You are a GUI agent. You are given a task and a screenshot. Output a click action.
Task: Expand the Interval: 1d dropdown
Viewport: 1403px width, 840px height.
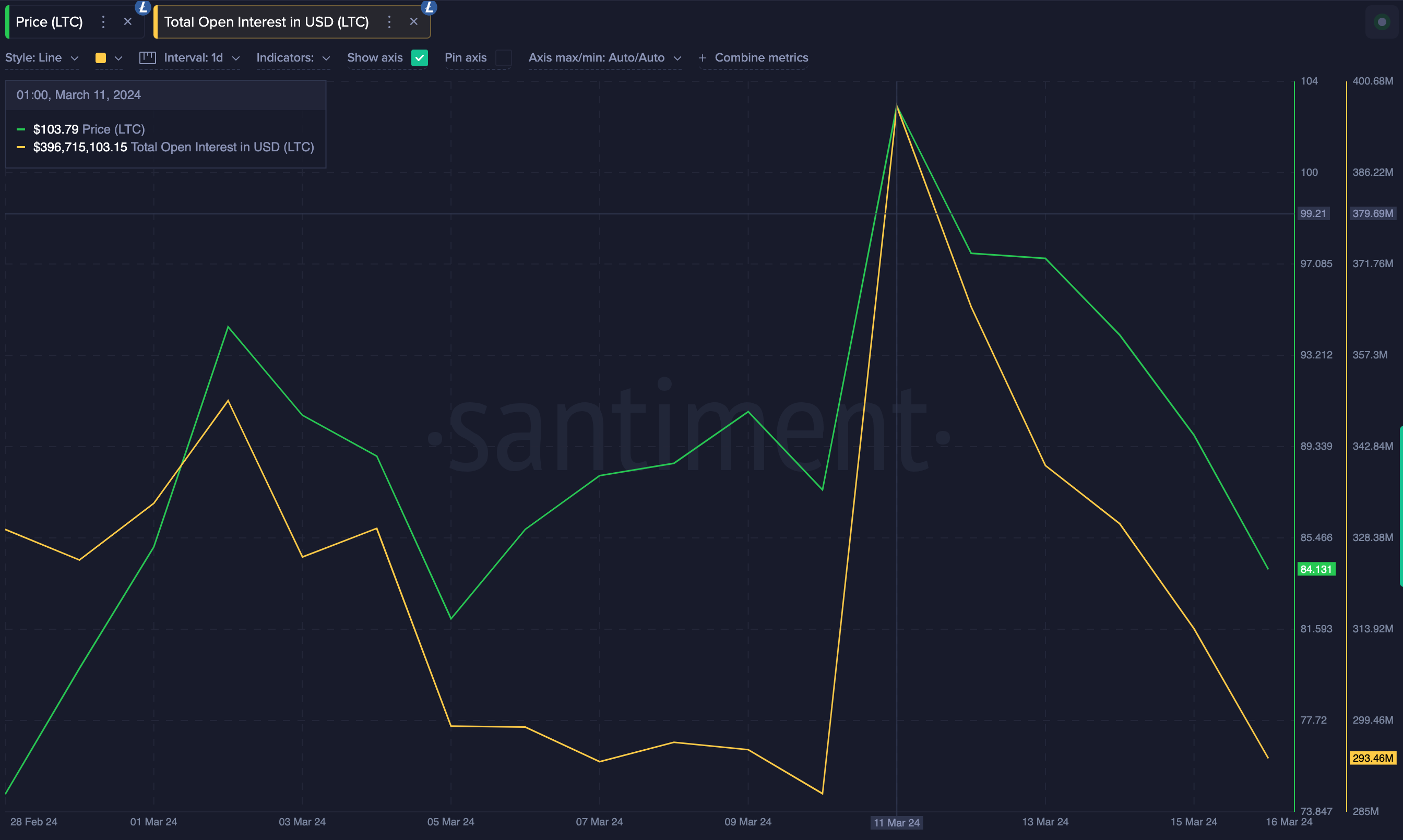(201, 58)
